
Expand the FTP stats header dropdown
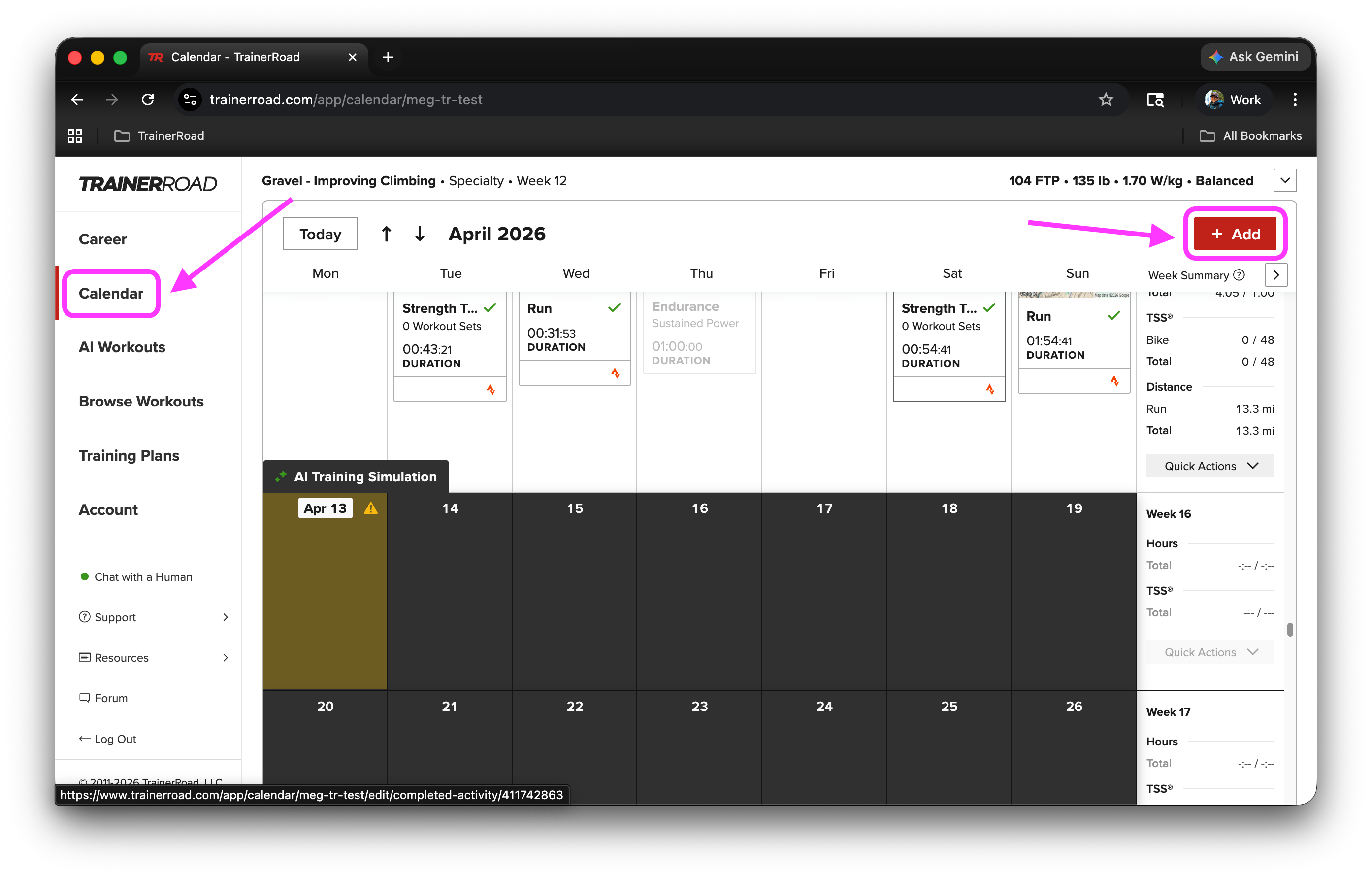1285,181
